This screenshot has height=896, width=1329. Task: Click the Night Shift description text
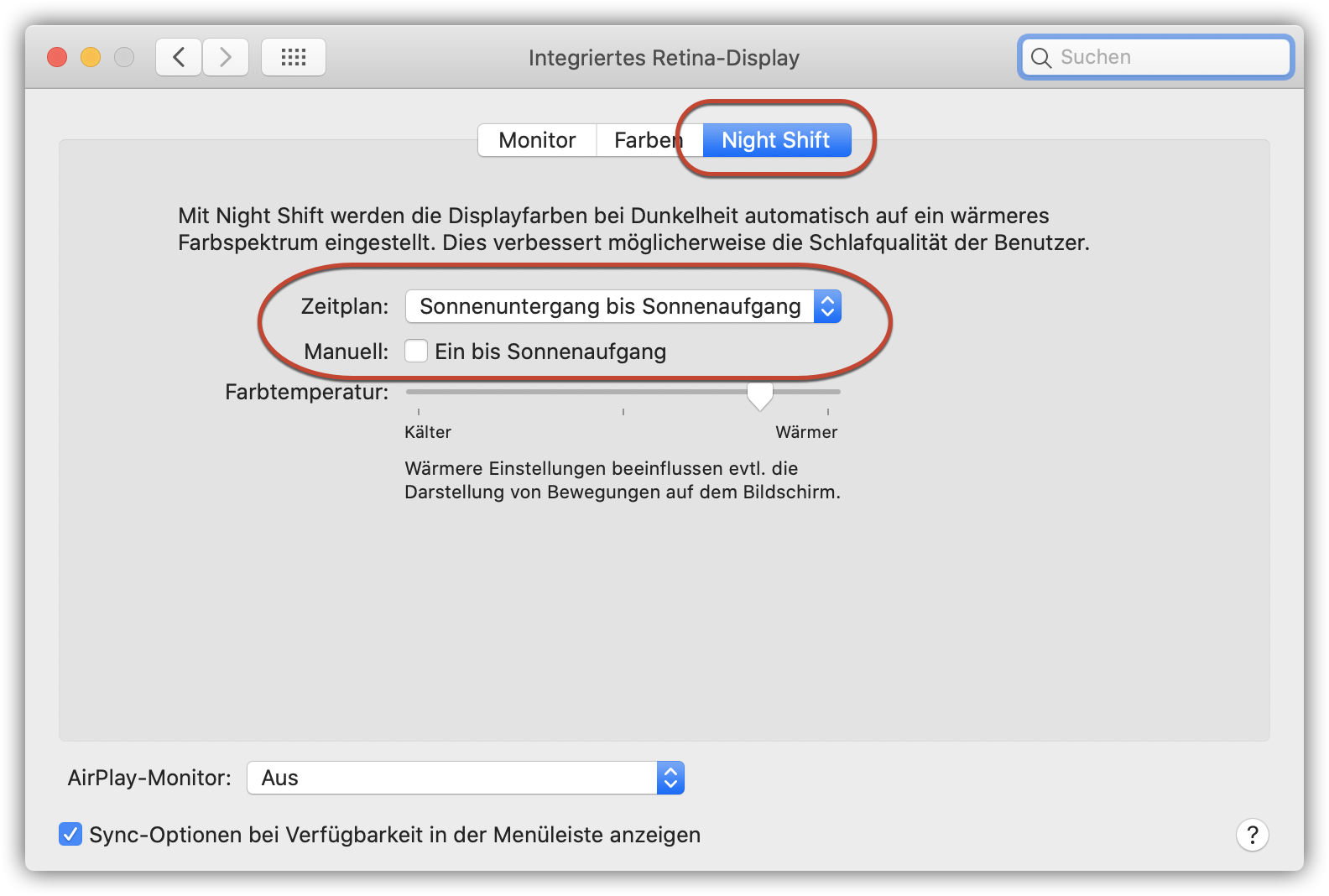click(633, 229)
